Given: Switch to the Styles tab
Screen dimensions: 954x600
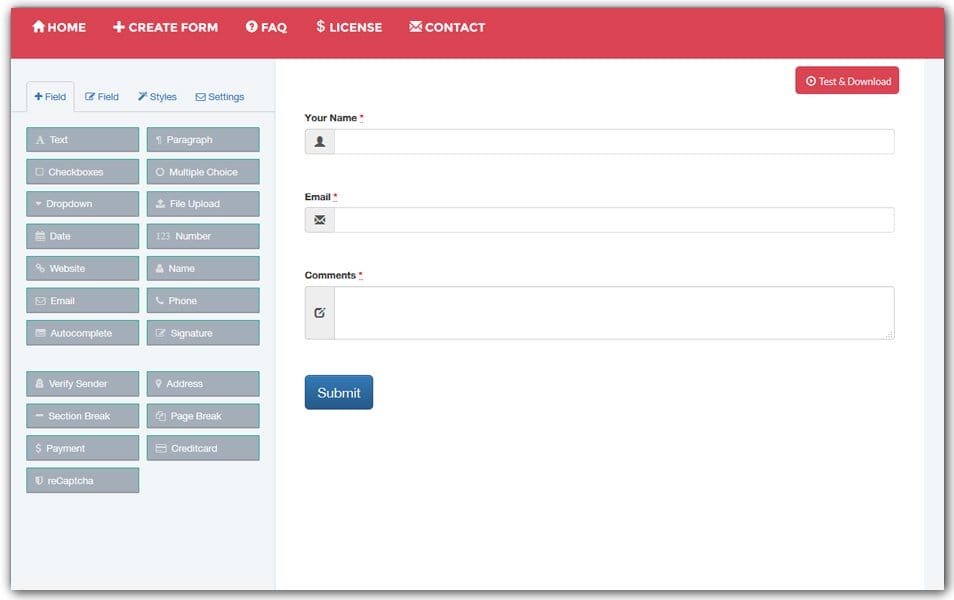Looking at the screenshot, I should tap(156, 96).
